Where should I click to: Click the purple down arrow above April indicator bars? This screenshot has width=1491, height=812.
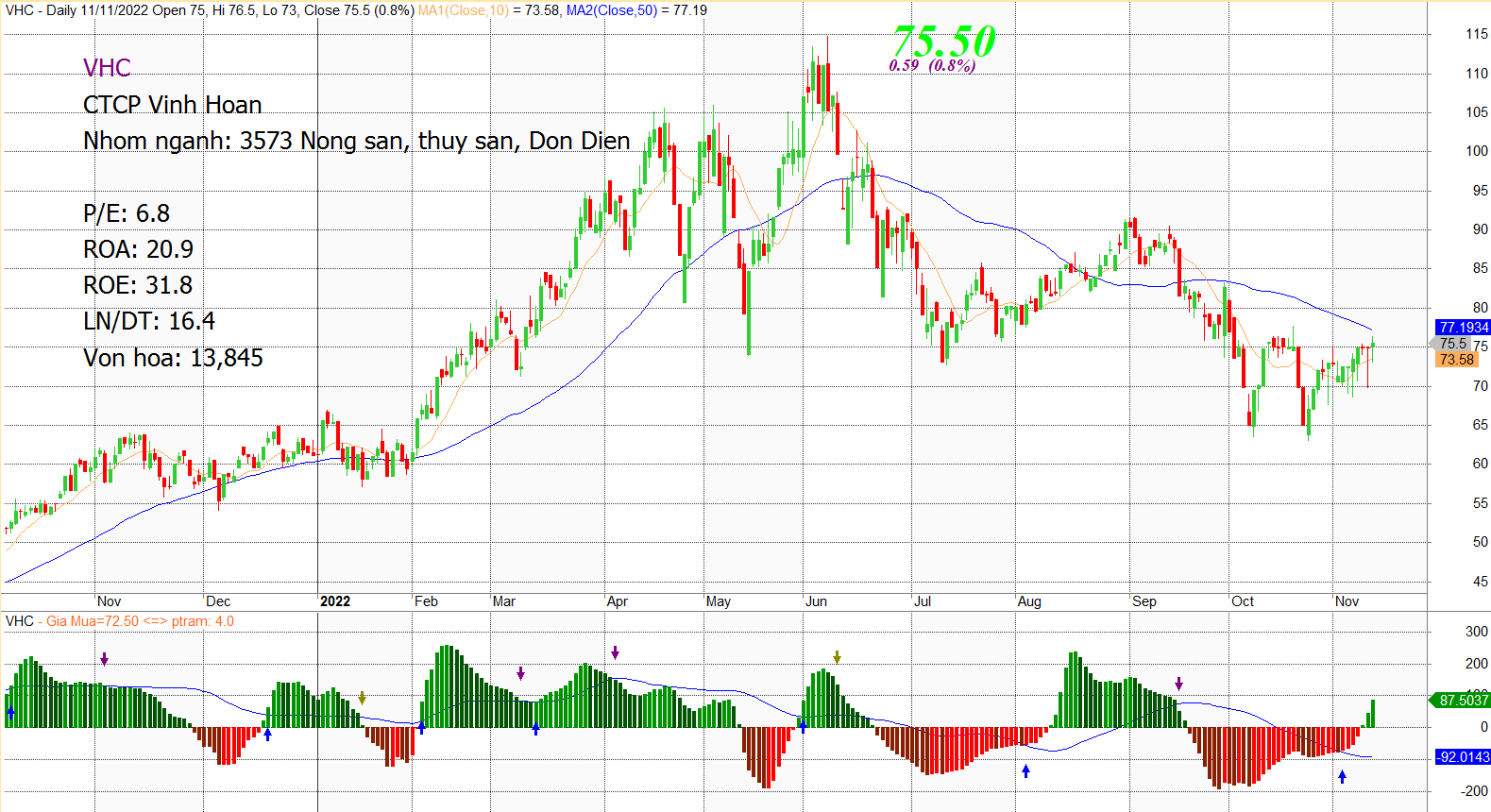click(615, 652)
